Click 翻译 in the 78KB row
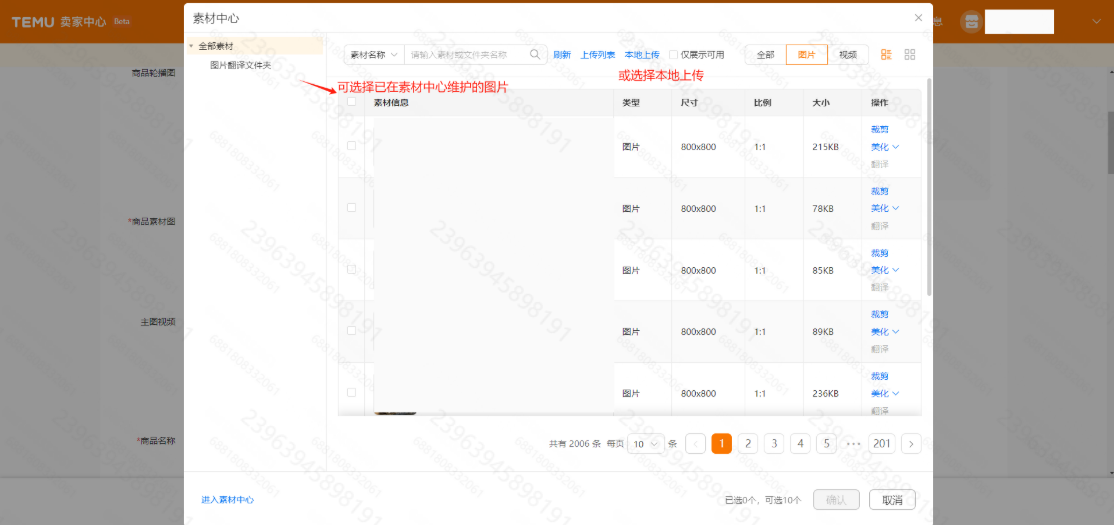The width and height of the screenshot is (1114, 525). point(880,226)
